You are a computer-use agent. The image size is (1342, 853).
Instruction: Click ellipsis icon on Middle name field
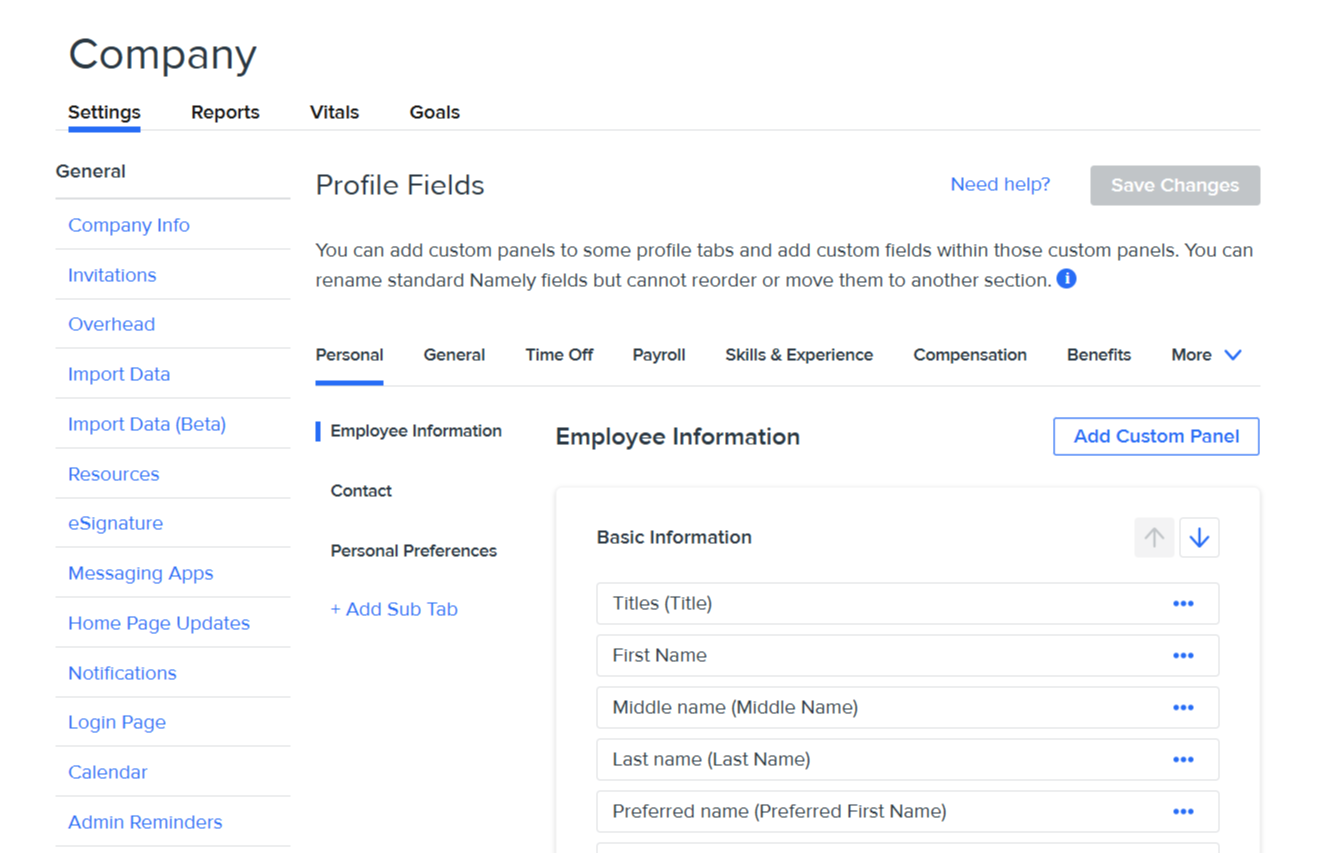coord(1183,708)
